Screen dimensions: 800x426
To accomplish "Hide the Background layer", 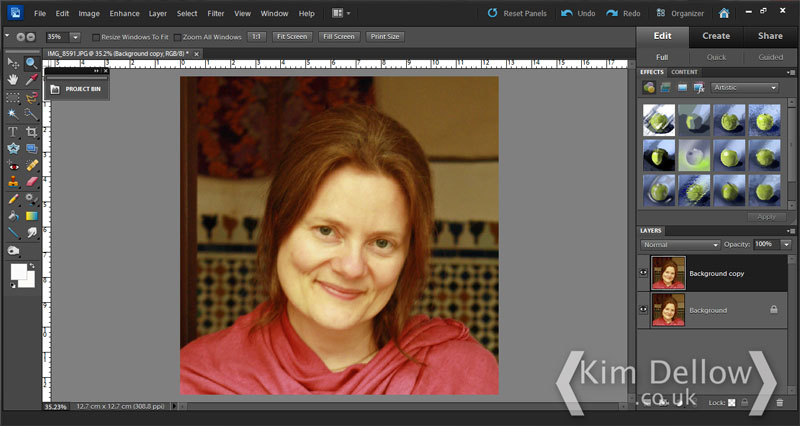I will pos(643,310).
